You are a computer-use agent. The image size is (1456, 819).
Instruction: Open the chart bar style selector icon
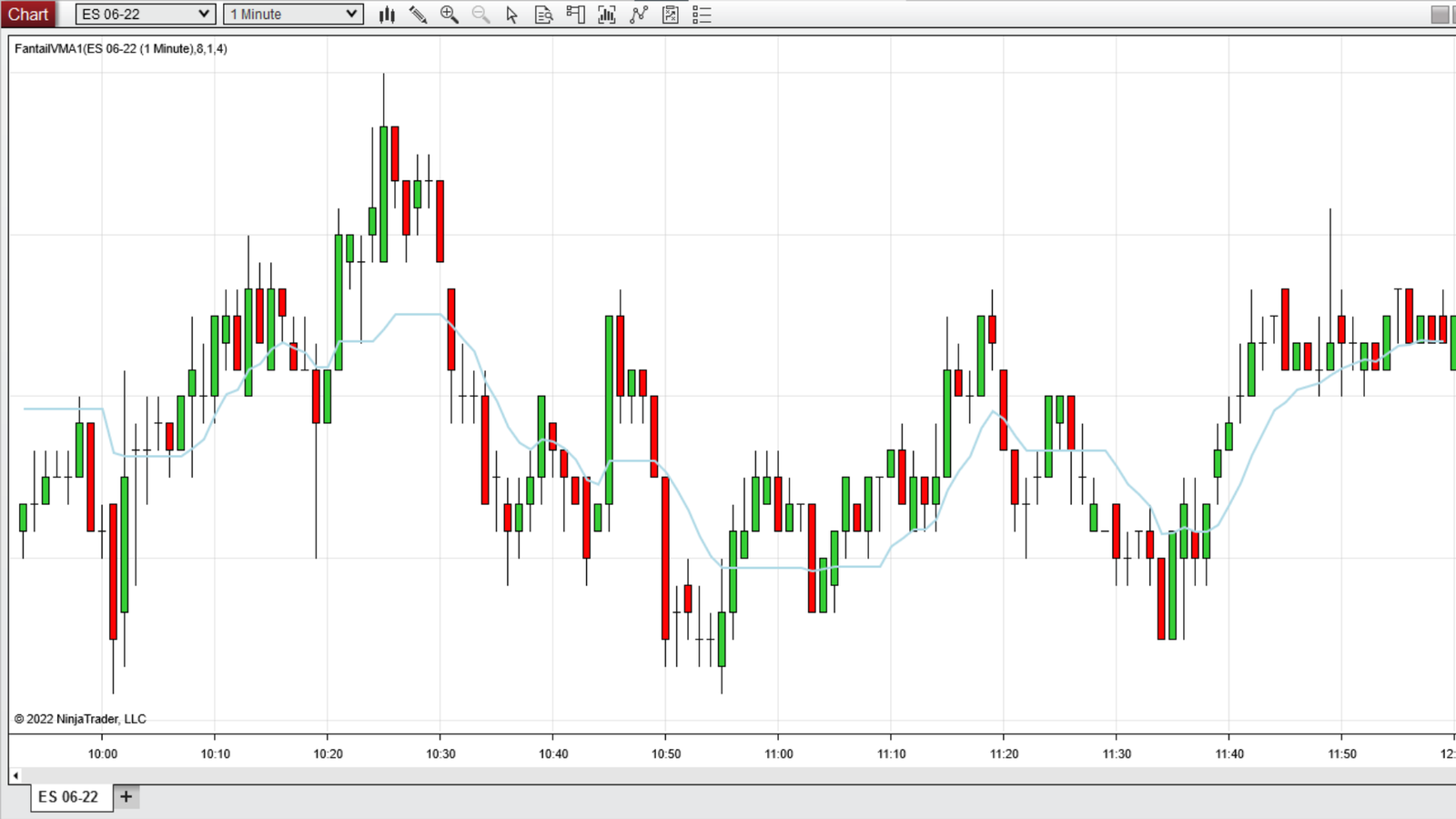(x=387, y=15)
